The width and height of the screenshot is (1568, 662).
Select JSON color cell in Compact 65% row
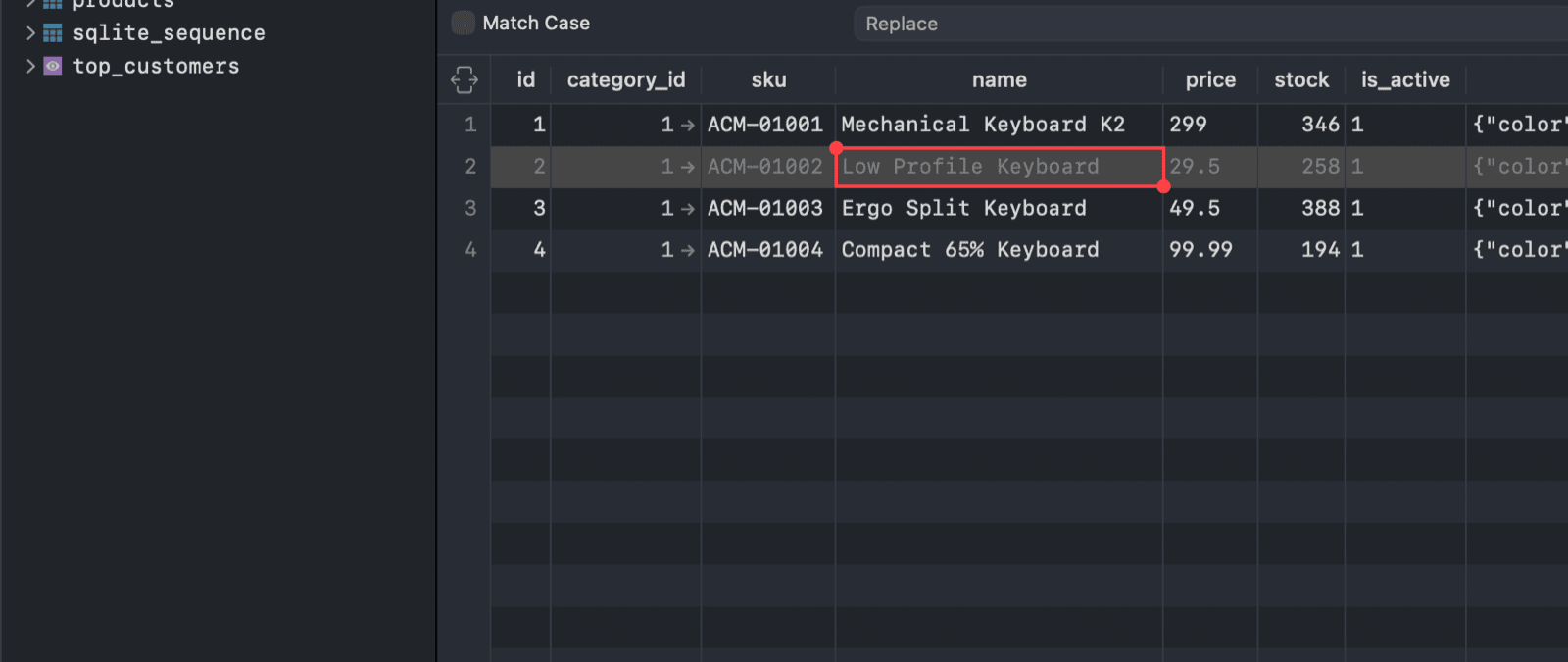(x=1517, y=250)
